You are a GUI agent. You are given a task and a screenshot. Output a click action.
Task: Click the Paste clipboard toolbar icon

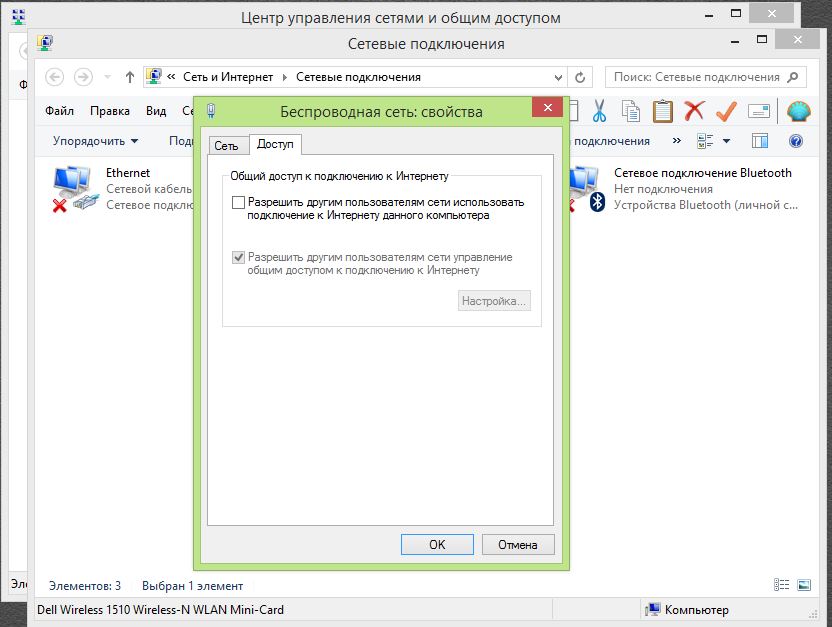(x=662, y=111)
